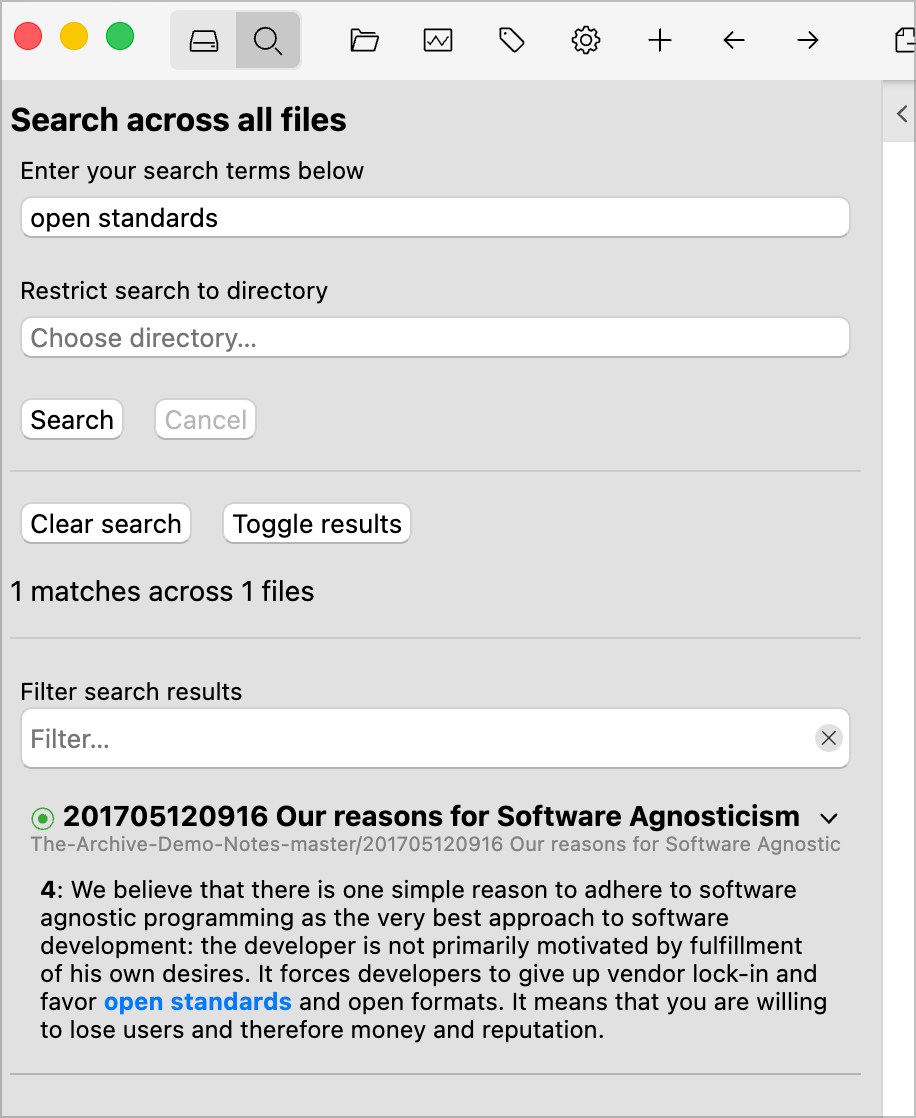The image size is (916, 1118).
Task: Open the highlighted "open standards" match
Action: pos(198,1002)
